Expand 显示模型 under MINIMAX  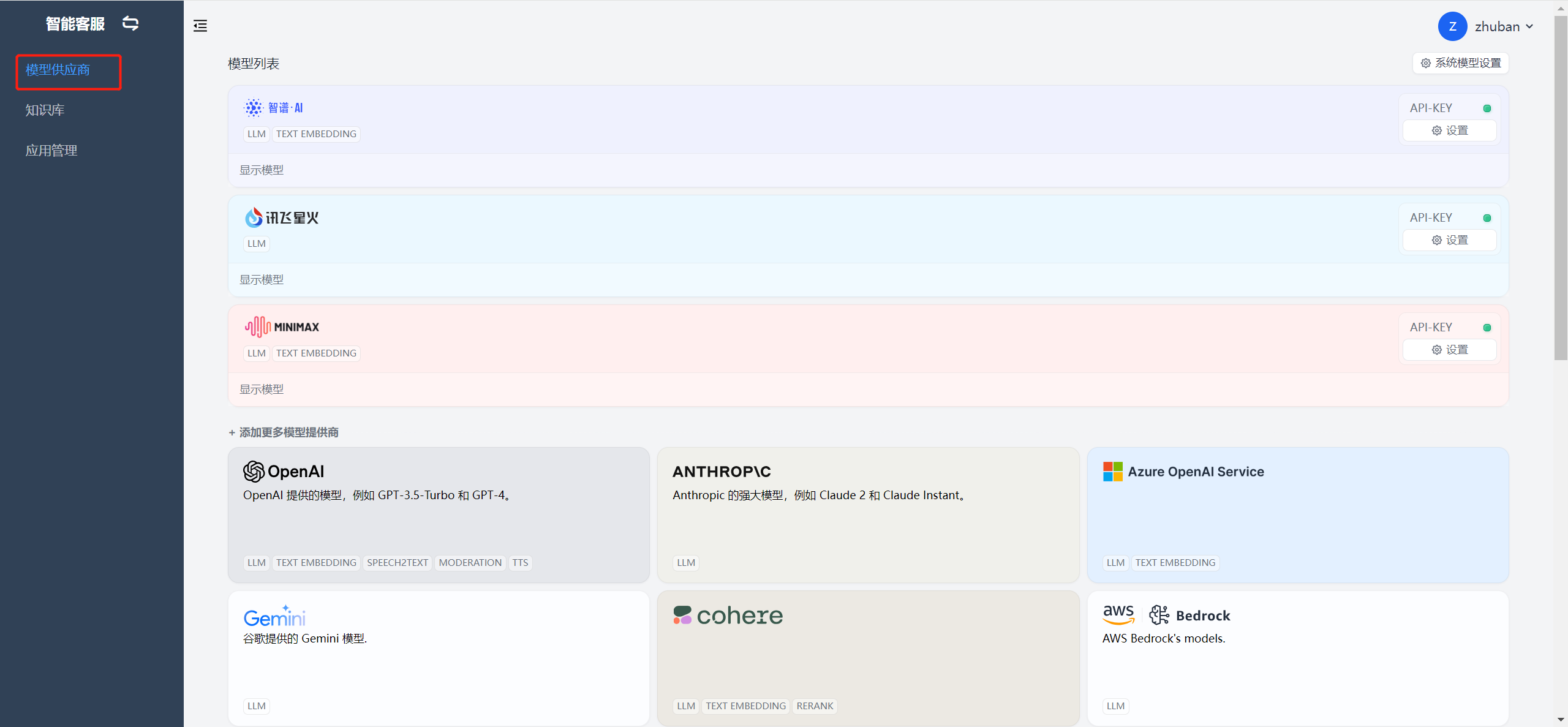(x=262, y=390)
